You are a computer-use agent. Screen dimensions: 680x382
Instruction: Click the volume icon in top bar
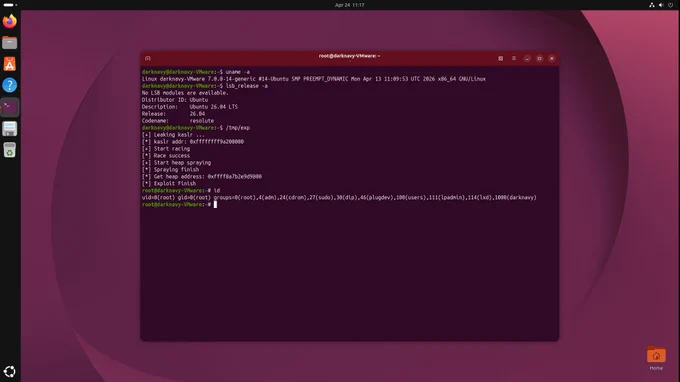click(661, 5)
